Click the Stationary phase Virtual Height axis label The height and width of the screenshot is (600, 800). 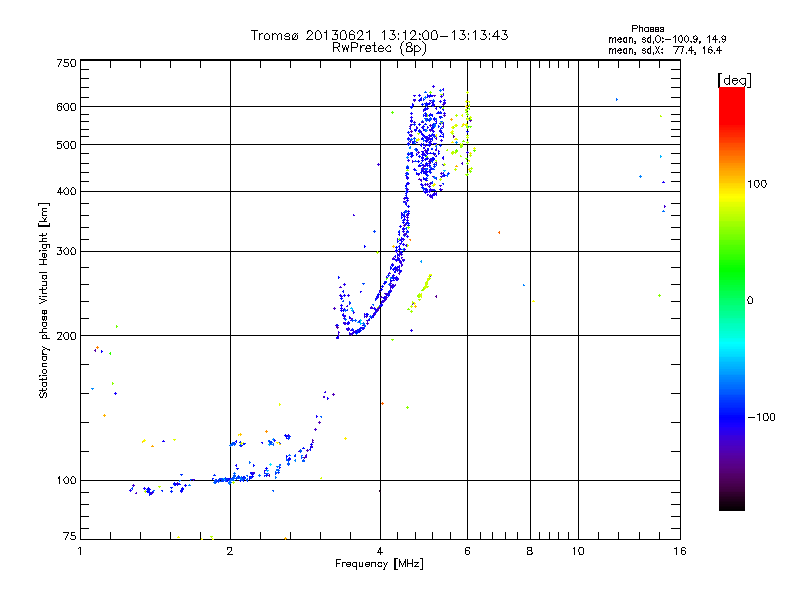(44, 300)
